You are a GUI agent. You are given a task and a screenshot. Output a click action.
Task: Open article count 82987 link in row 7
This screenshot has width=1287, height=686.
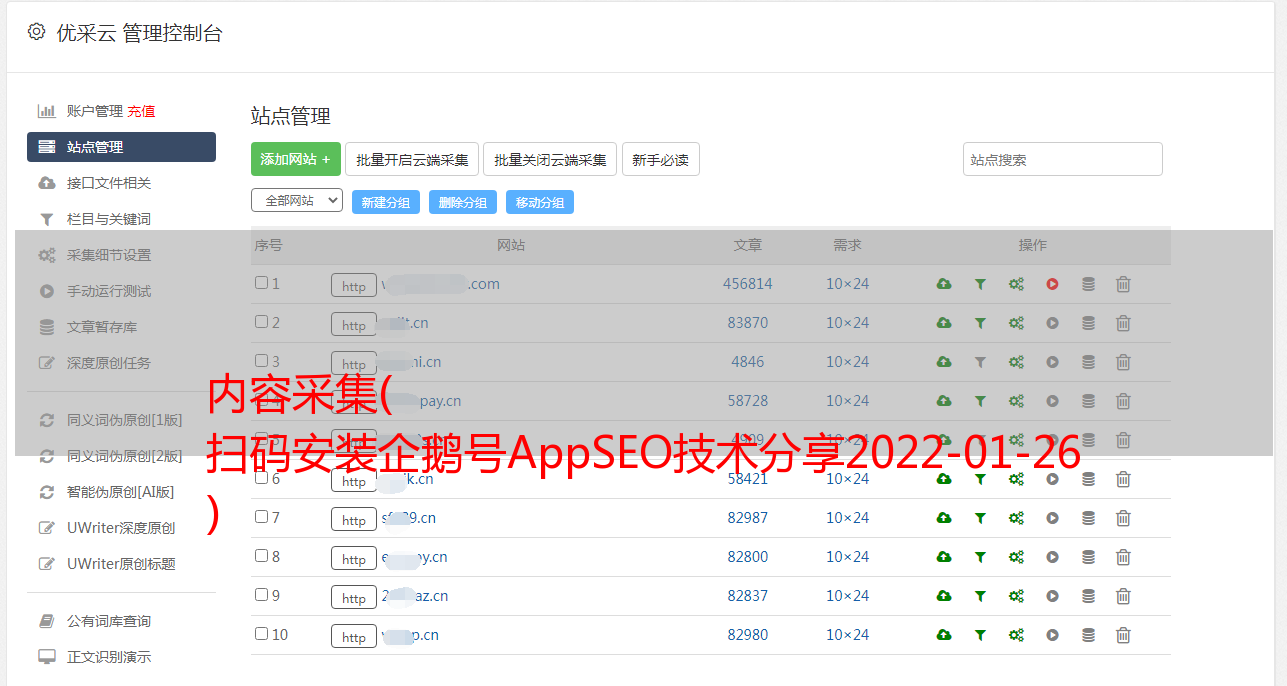coord(747,518)
